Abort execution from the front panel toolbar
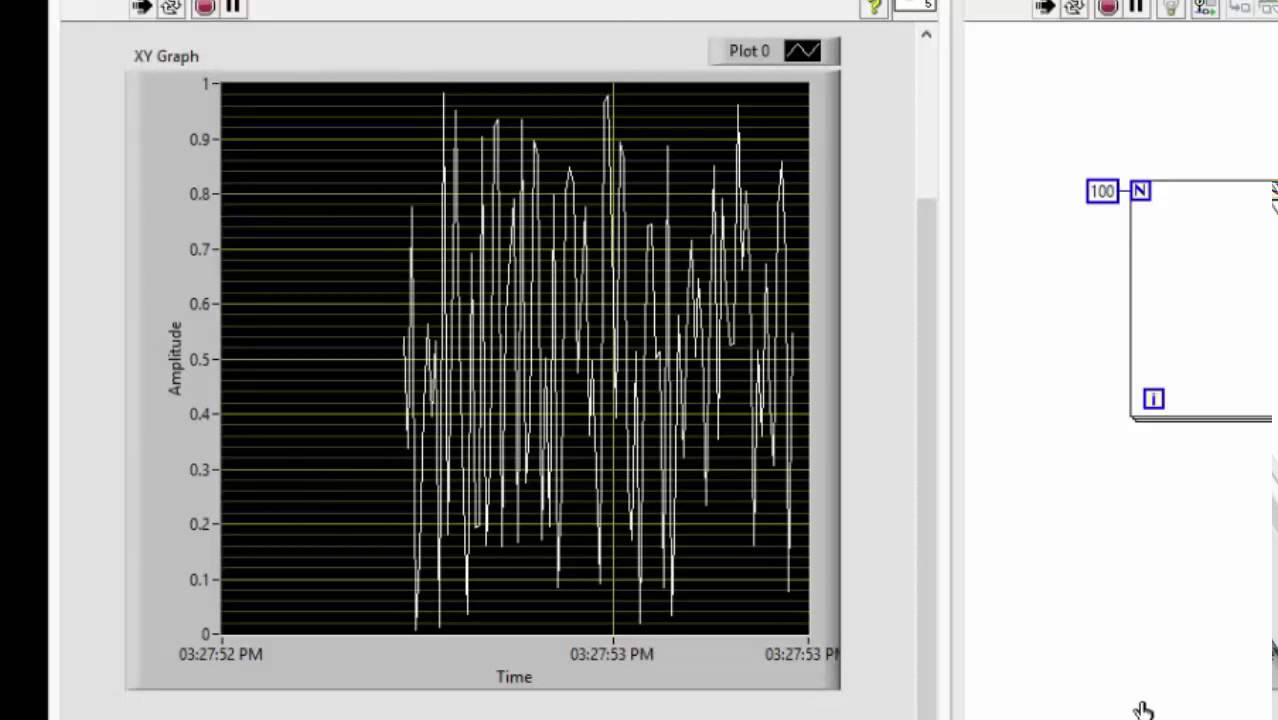 pyautogui.click(x=204, y=7)
